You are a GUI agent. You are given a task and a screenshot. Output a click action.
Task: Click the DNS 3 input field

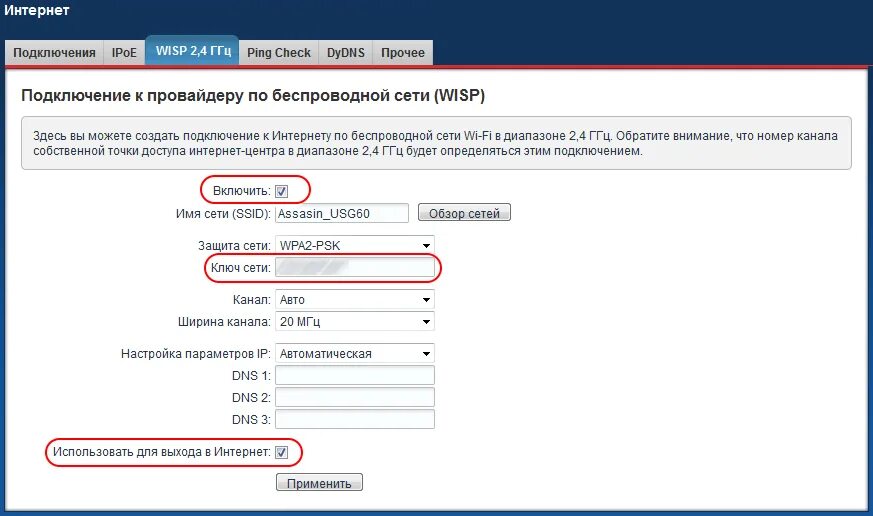(x=355, y=419)
